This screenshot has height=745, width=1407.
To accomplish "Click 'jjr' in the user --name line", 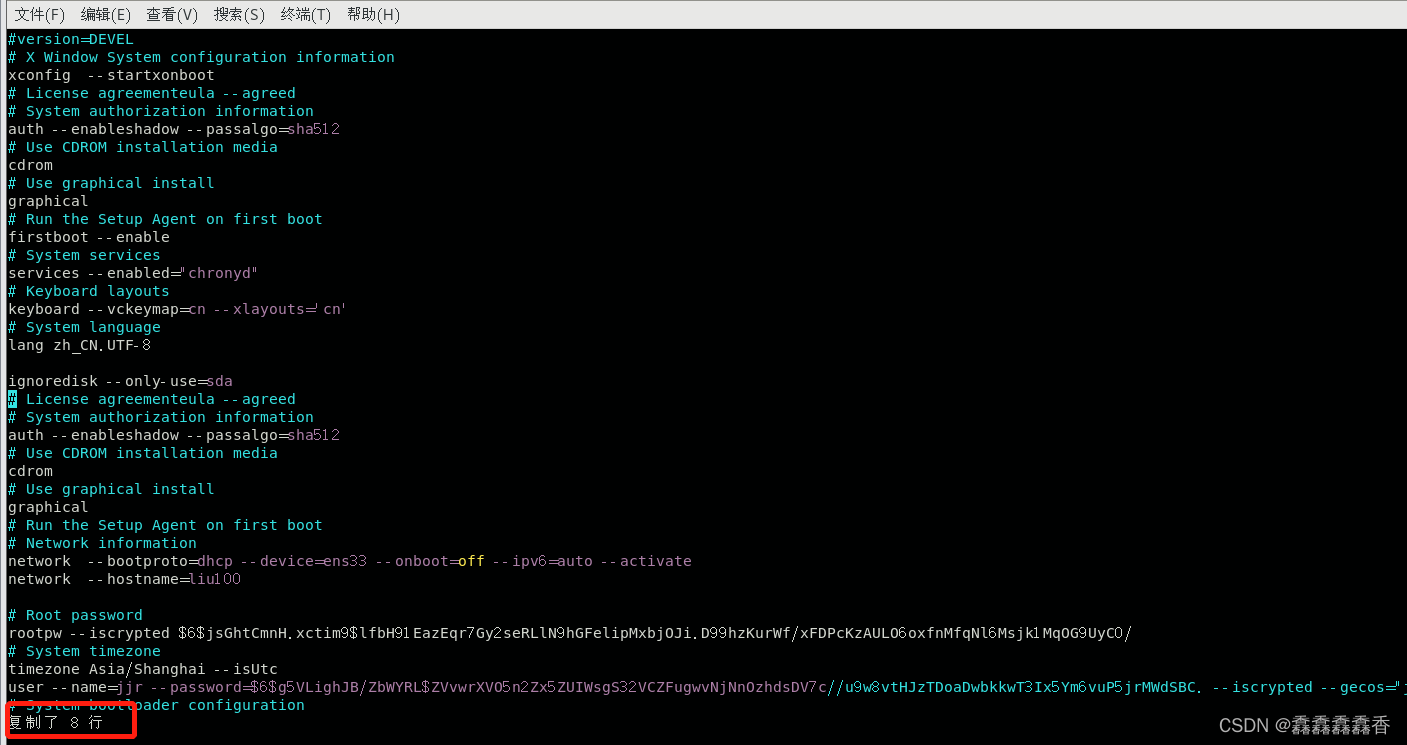I will point(130,687).
